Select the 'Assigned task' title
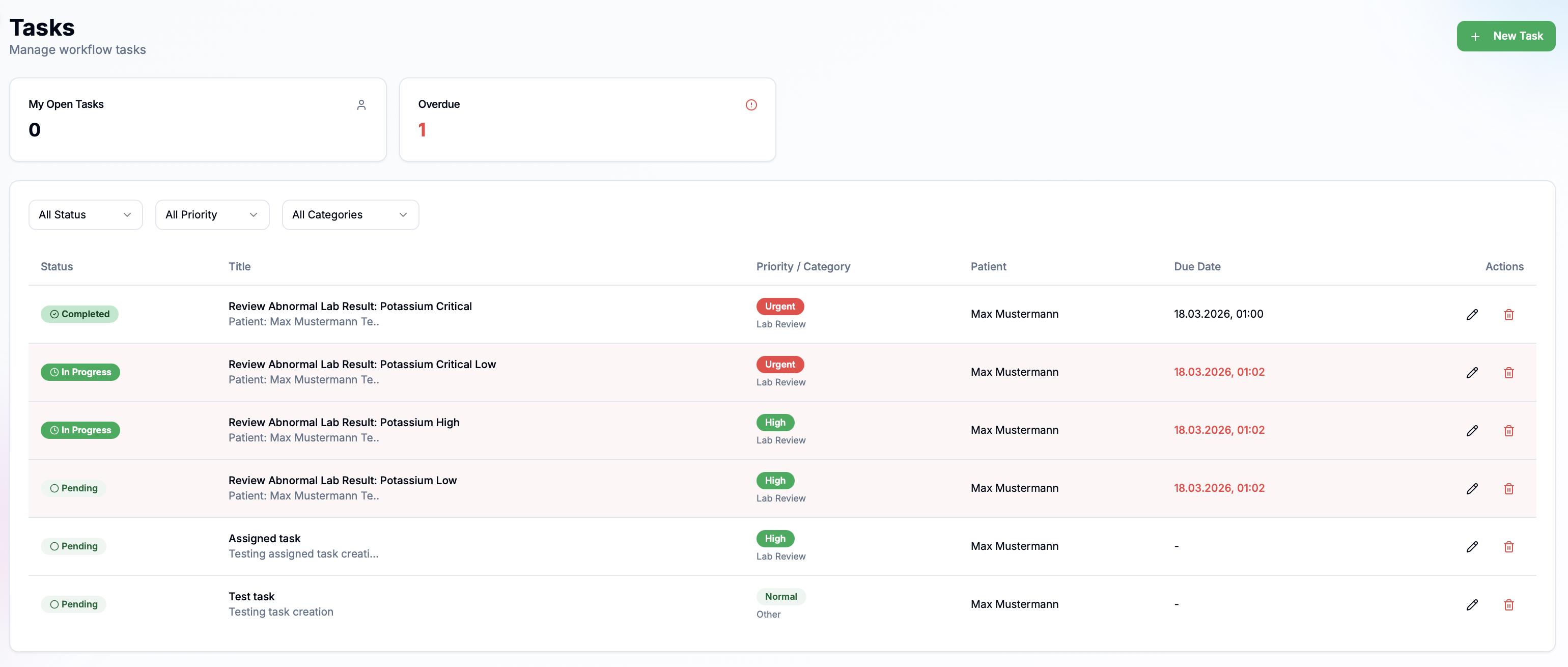Image resolution: width=1568 pixels, height=667 pixels. (264, 539)
